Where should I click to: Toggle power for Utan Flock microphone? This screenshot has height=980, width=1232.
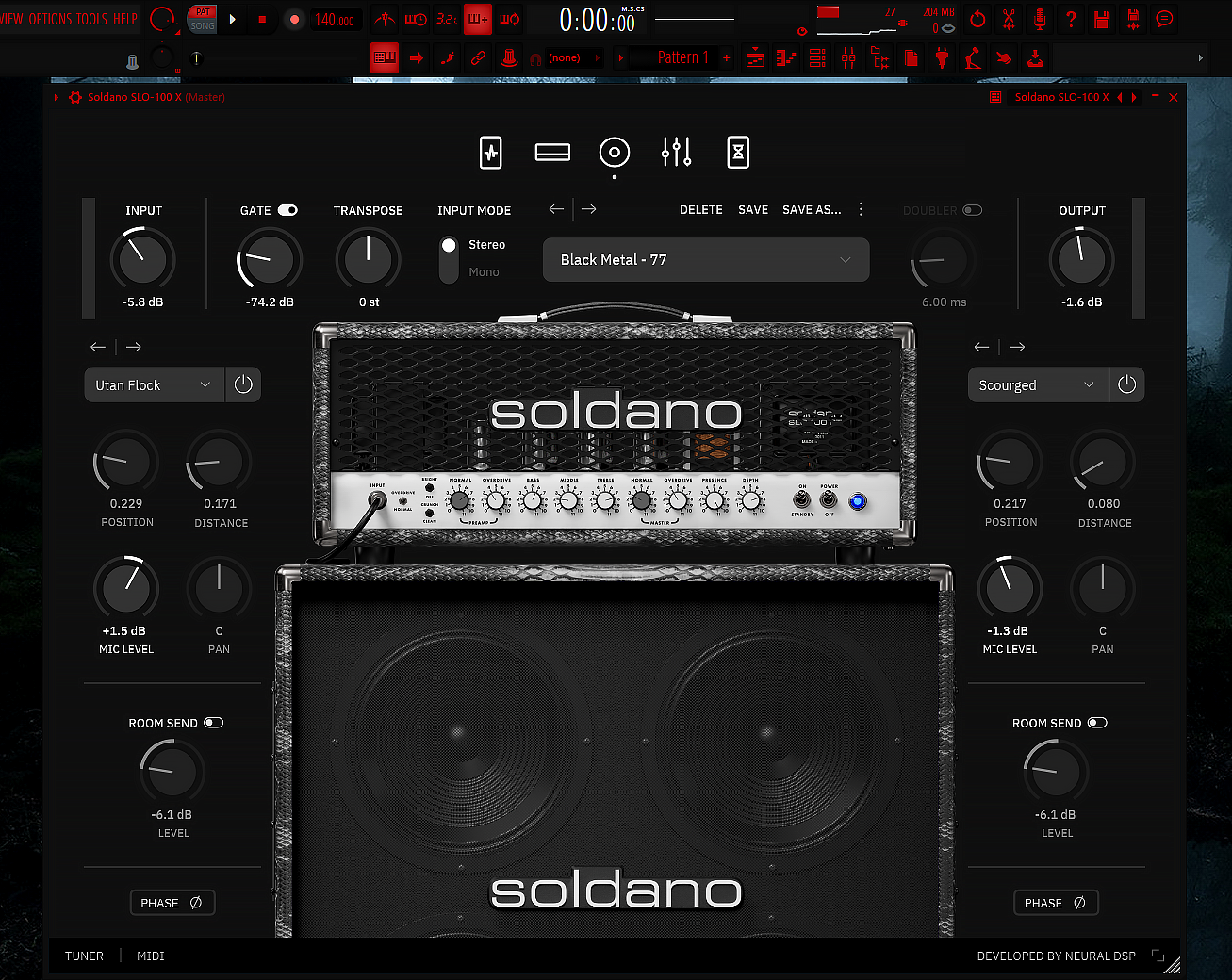(x=243, y=384)
